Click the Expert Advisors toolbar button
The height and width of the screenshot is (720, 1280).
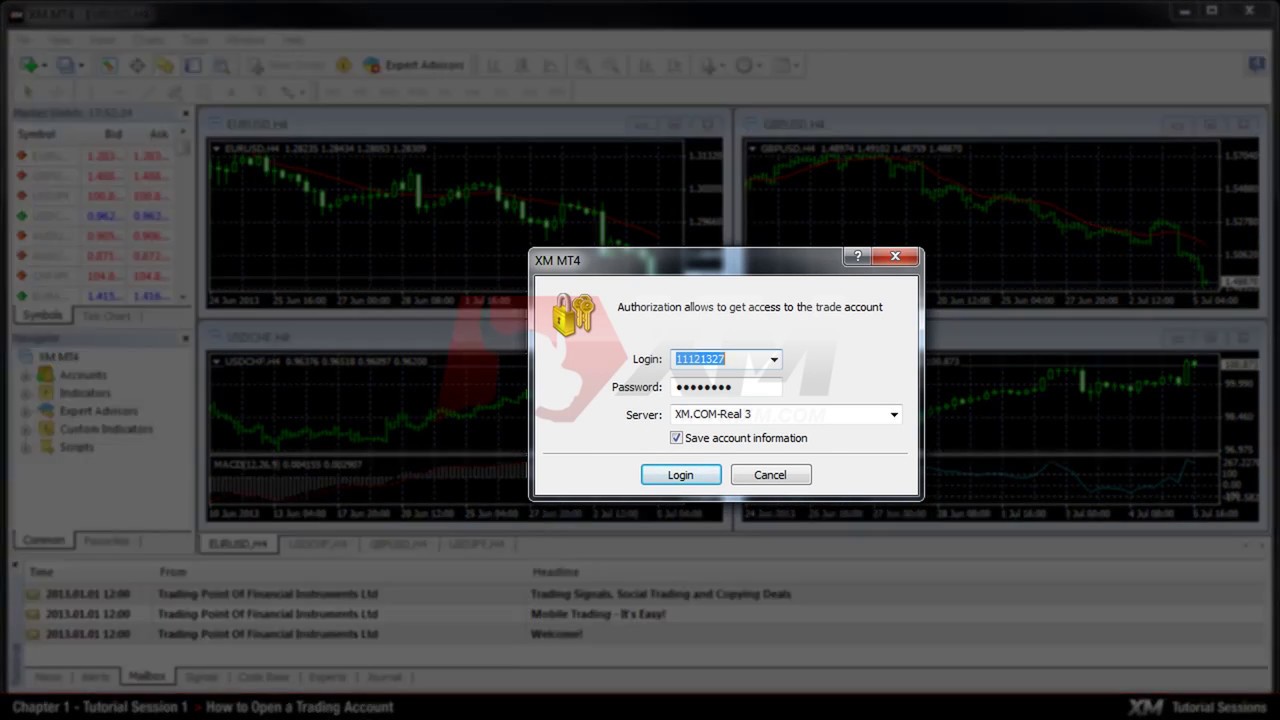[x=414, y=65]
